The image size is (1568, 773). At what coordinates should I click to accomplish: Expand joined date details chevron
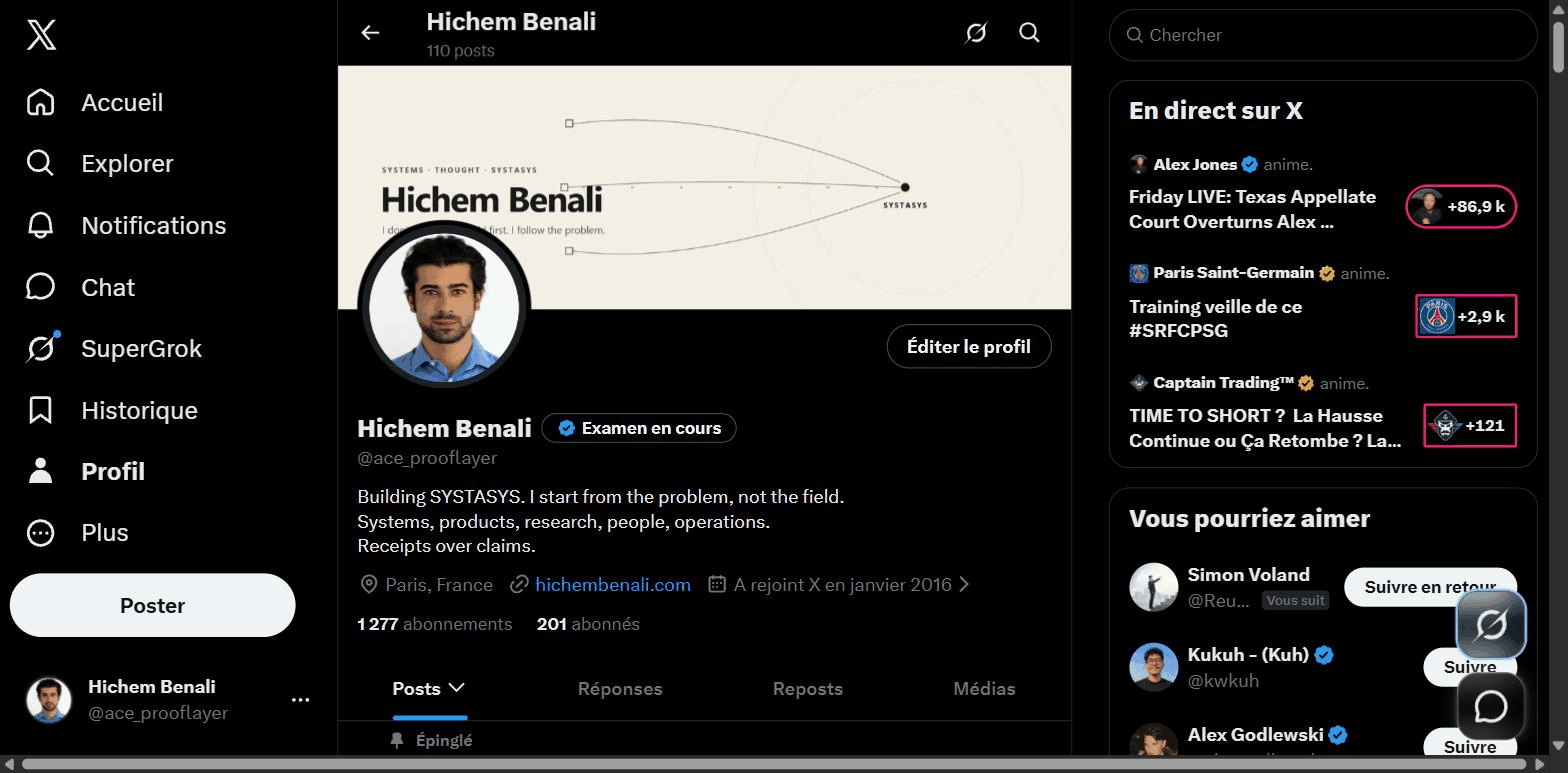click(964, 584)
